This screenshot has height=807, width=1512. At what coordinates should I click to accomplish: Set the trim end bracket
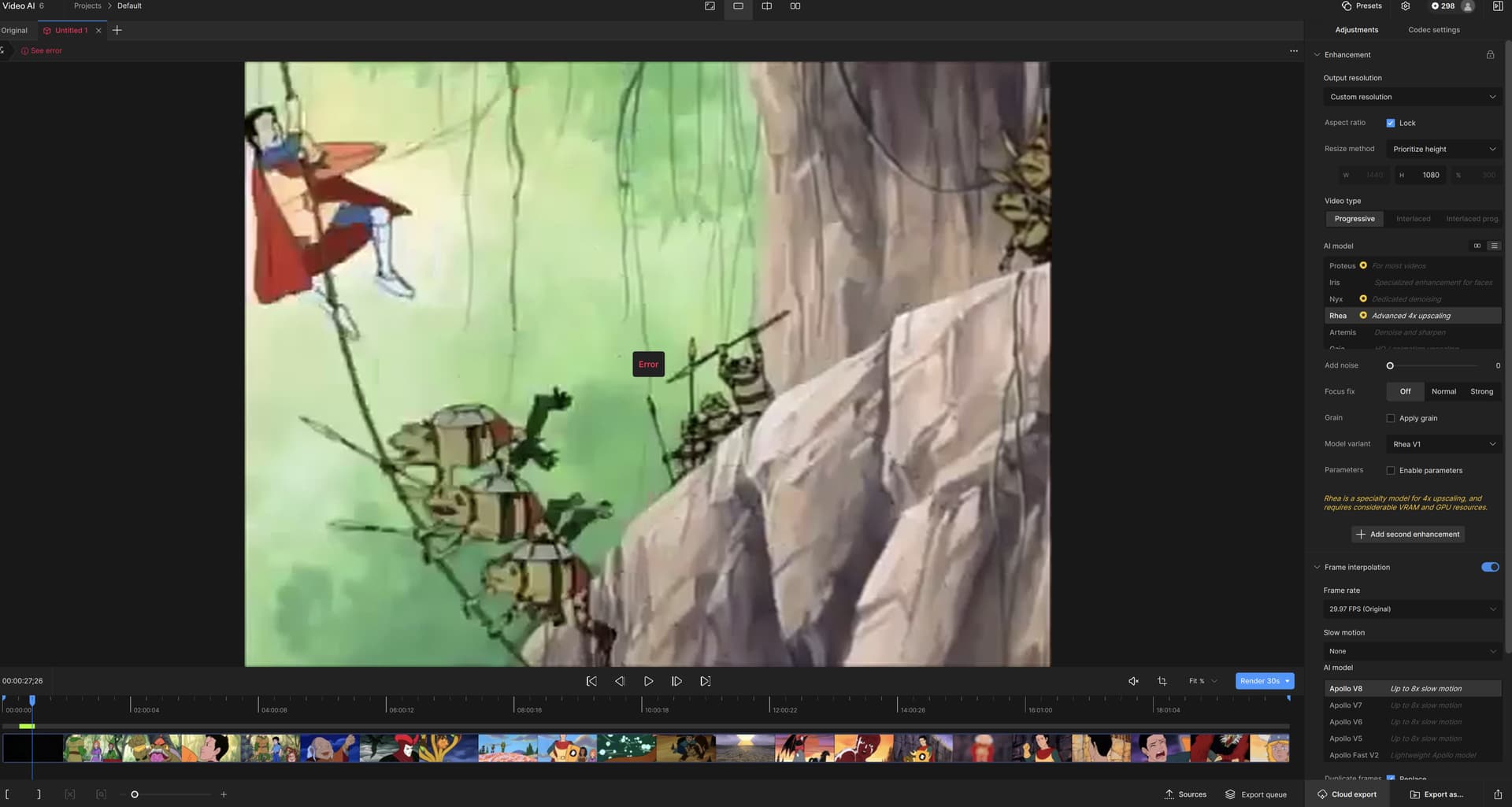(x=39, y=795)
